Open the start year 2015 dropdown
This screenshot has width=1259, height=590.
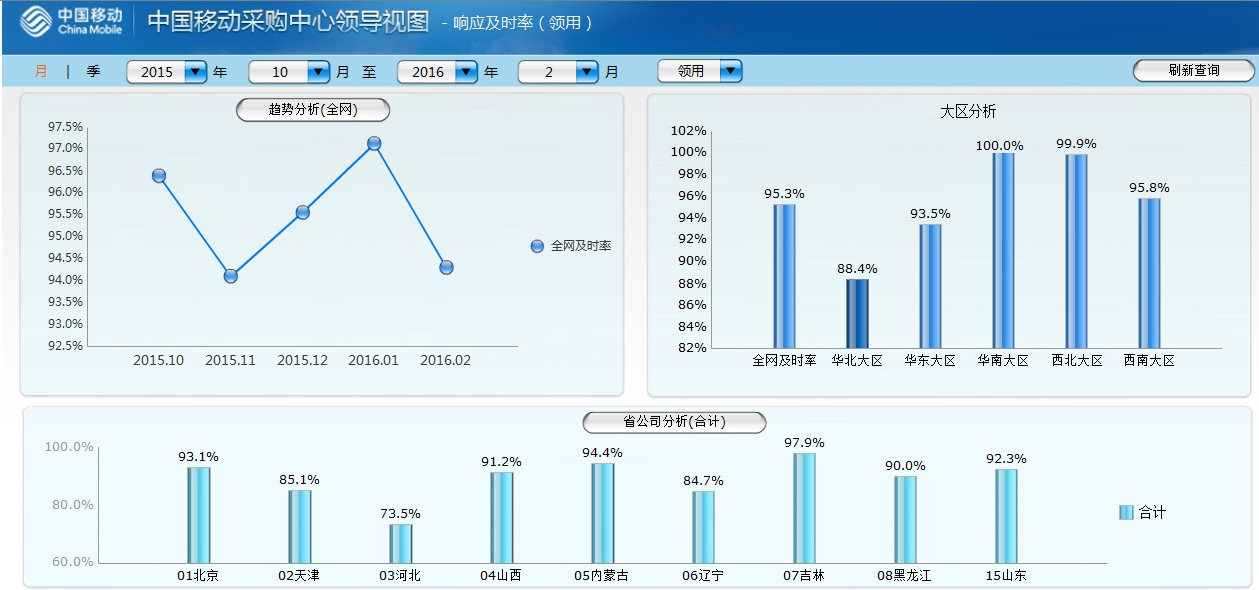195,72
